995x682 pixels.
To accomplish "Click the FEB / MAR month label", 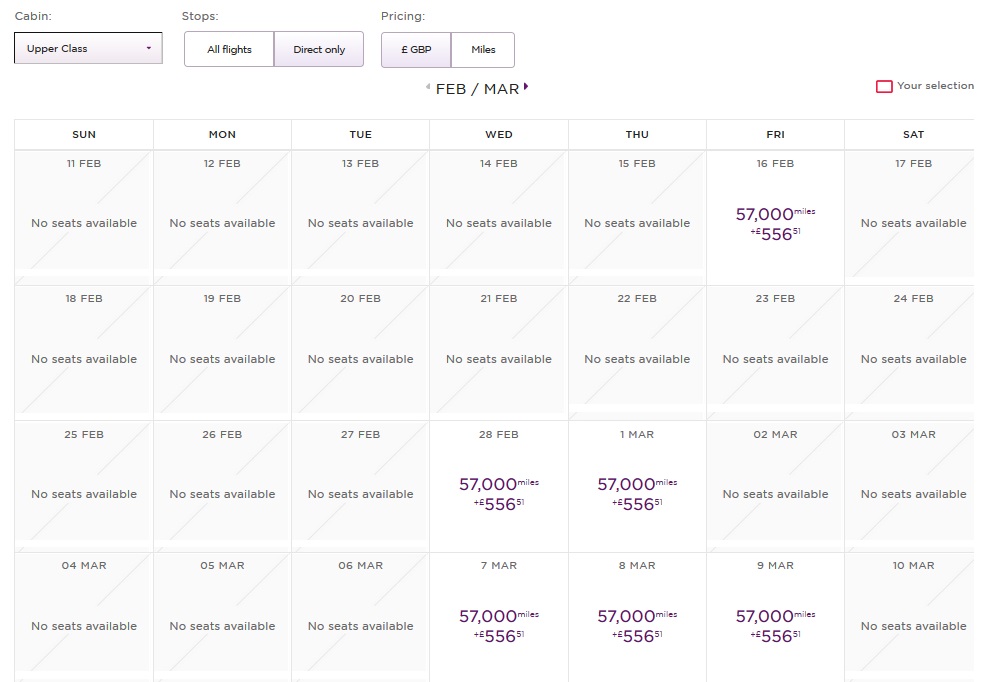I will click(x=477, y=89).
